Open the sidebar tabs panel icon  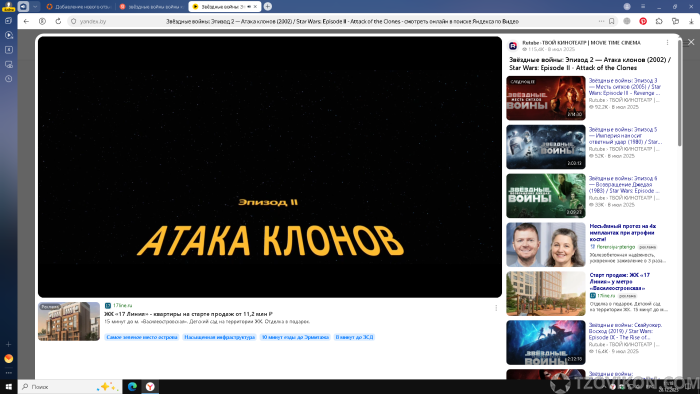pos(8,21)
